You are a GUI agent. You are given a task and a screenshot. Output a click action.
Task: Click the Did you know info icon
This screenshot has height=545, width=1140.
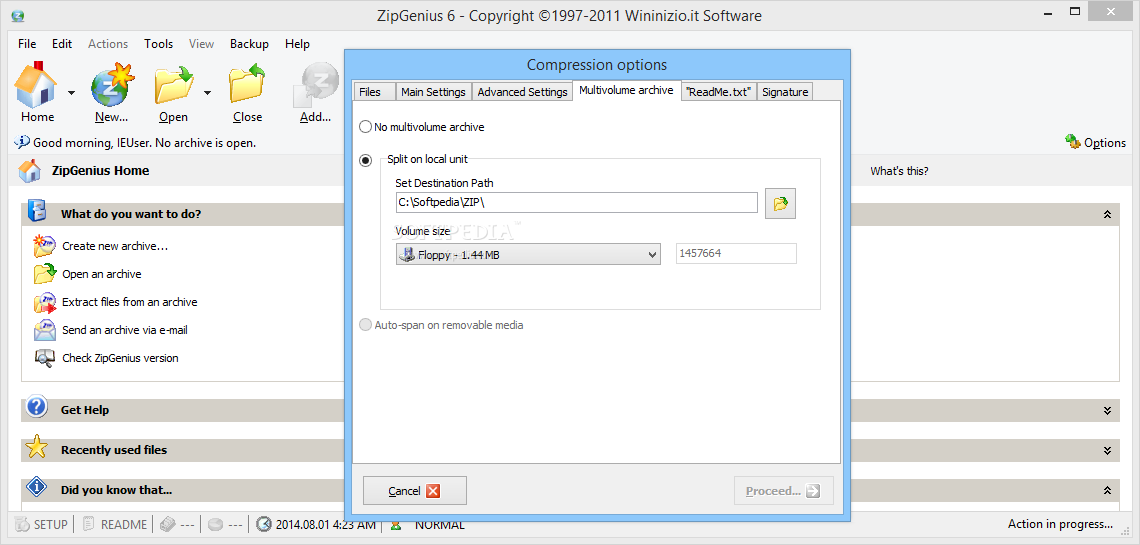[x=36, y=487]
